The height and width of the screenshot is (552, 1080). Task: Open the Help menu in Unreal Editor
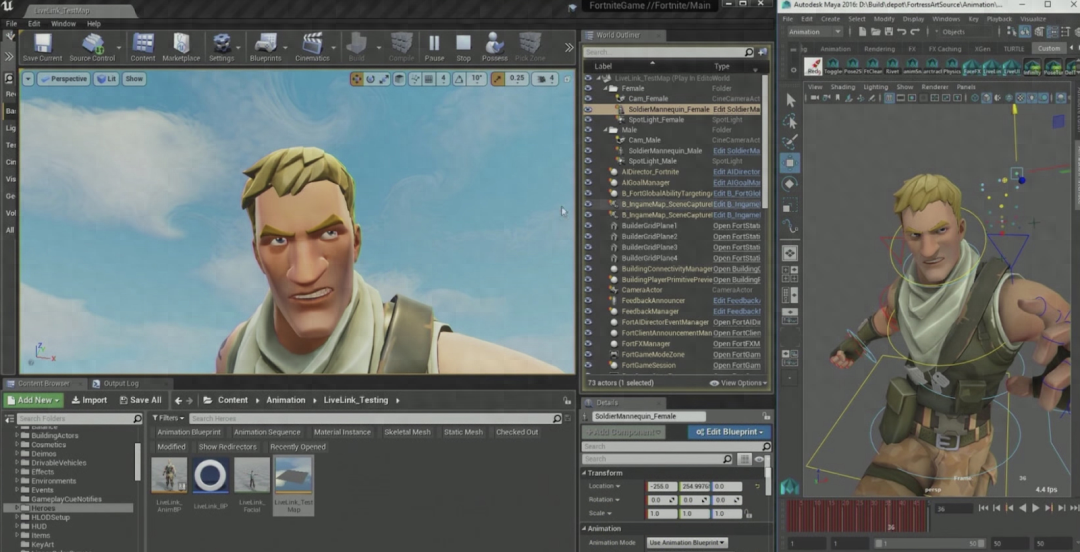pos(94,23)
